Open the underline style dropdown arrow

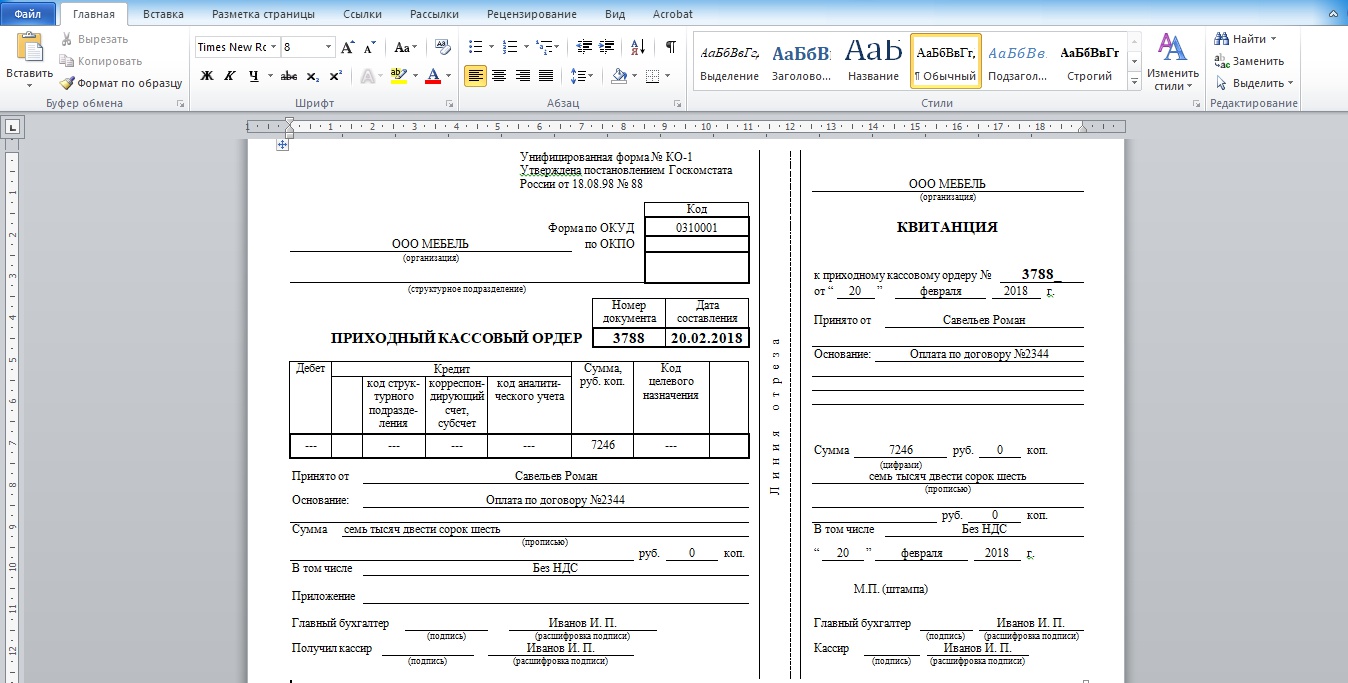[270, 76]
